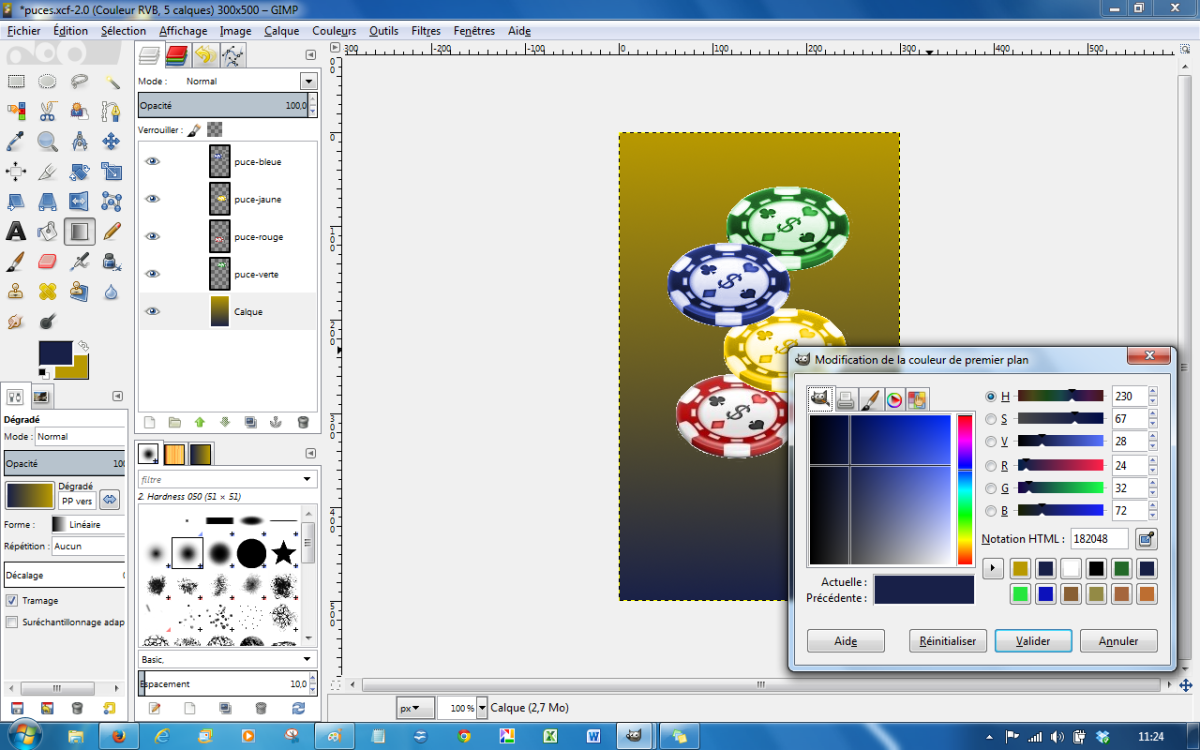This screenshot has height=750, width=1200.
Task: Hide the puce-rouge layer
Action: tap(152, 236)
